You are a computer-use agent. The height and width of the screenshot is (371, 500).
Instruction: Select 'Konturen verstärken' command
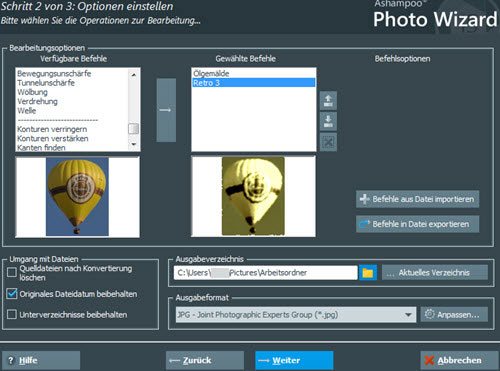53,138
